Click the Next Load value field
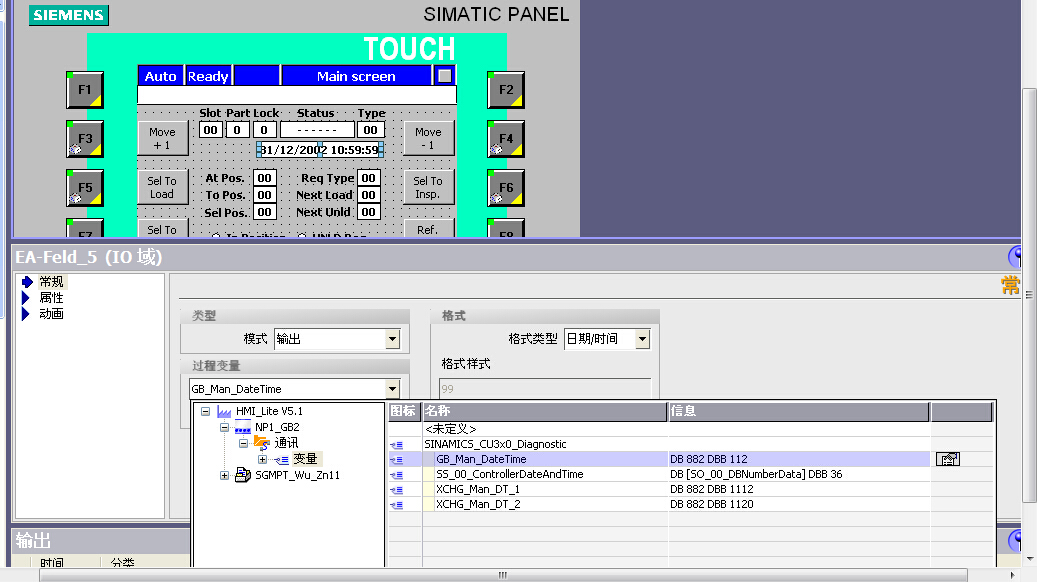 pyautogui.click(x=368, y=195)
